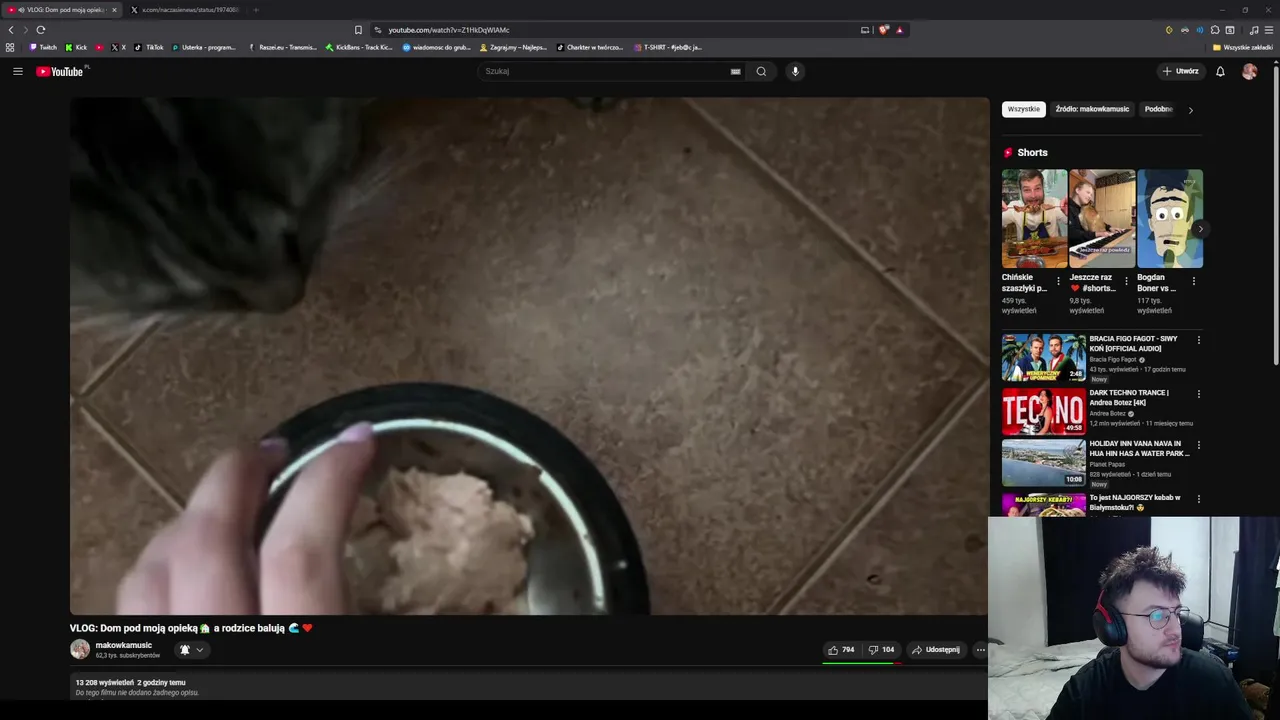The height and width of the screenshot is (720, 1280).
Task: Show more filter chips with right arrow
Action: tap(1190, 110)
